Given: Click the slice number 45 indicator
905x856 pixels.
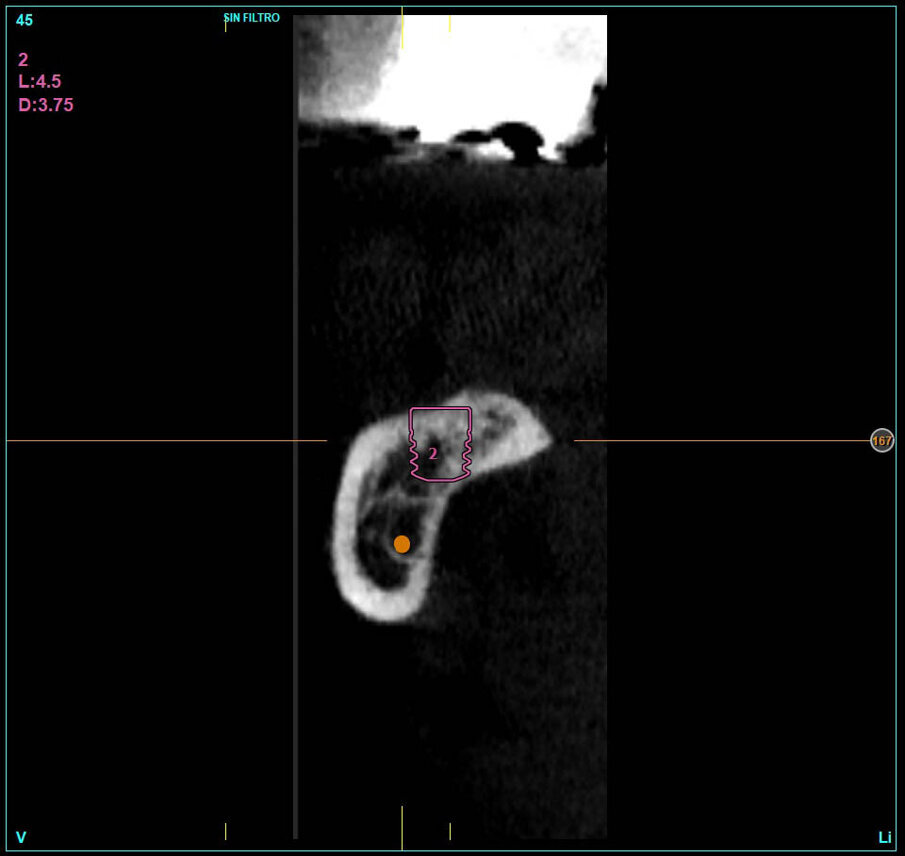Looking at the screenshot, I should (x=25, y=20).
